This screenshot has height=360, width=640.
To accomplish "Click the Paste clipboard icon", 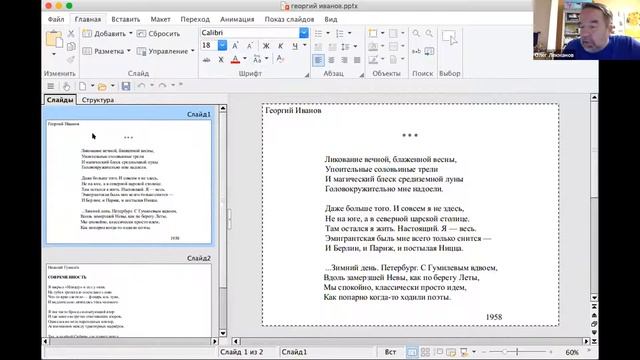I will click(x=54, y=39).
